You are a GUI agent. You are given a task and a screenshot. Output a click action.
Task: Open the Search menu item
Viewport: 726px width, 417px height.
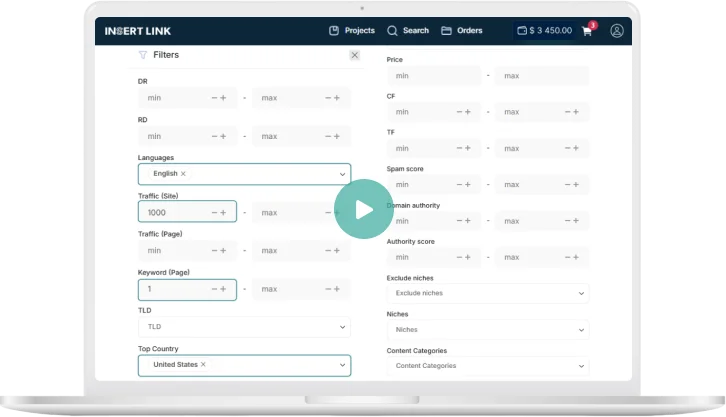pos(408,31)
